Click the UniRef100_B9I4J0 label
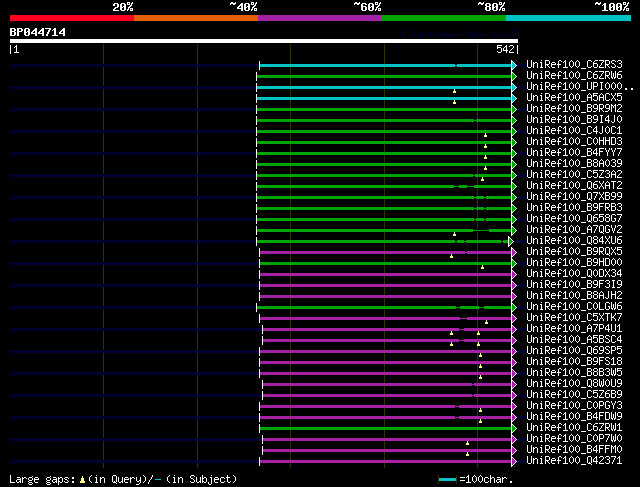 (x=574, y=120)
